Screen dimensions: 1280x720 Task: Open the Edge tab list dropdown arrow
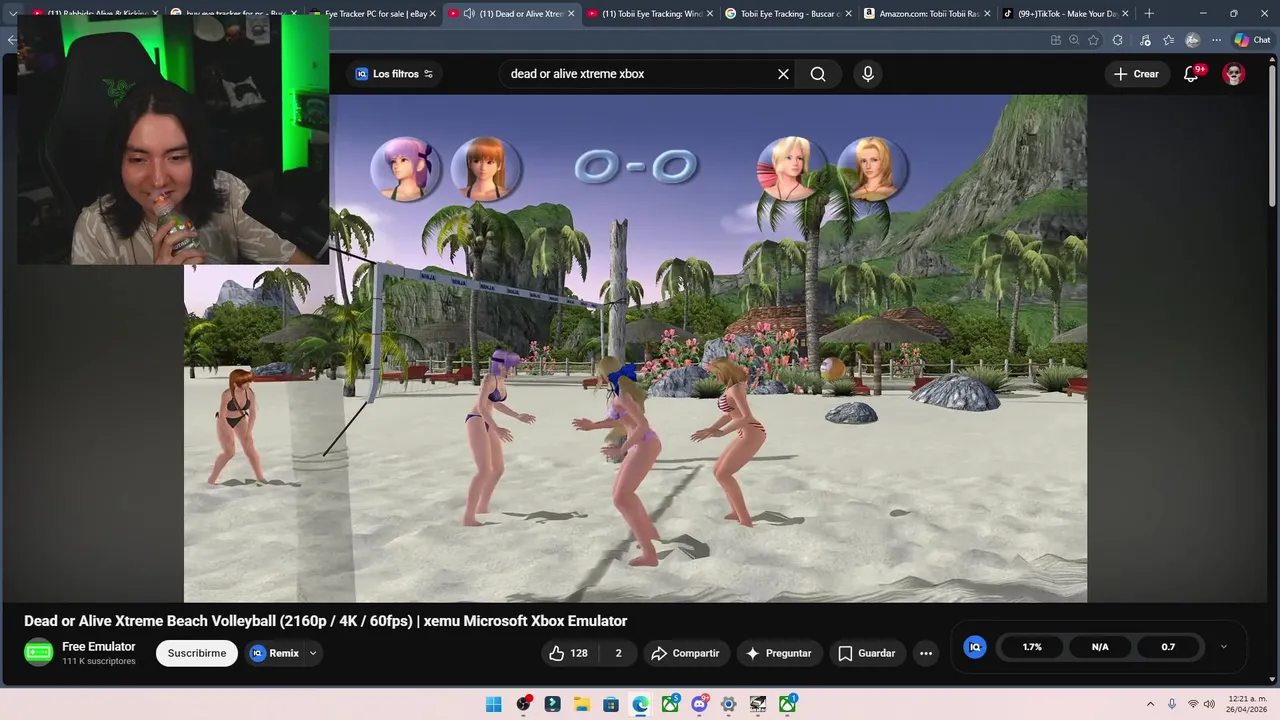tap(12, 14)
